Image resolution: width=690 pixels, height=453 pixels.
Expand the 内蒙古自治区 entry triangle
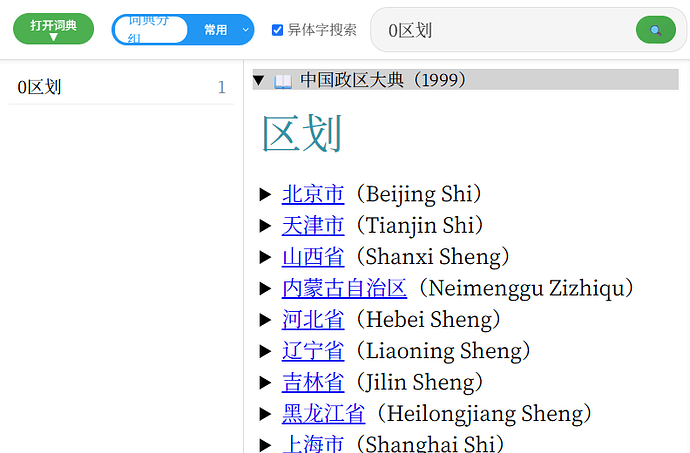[265, 288]
